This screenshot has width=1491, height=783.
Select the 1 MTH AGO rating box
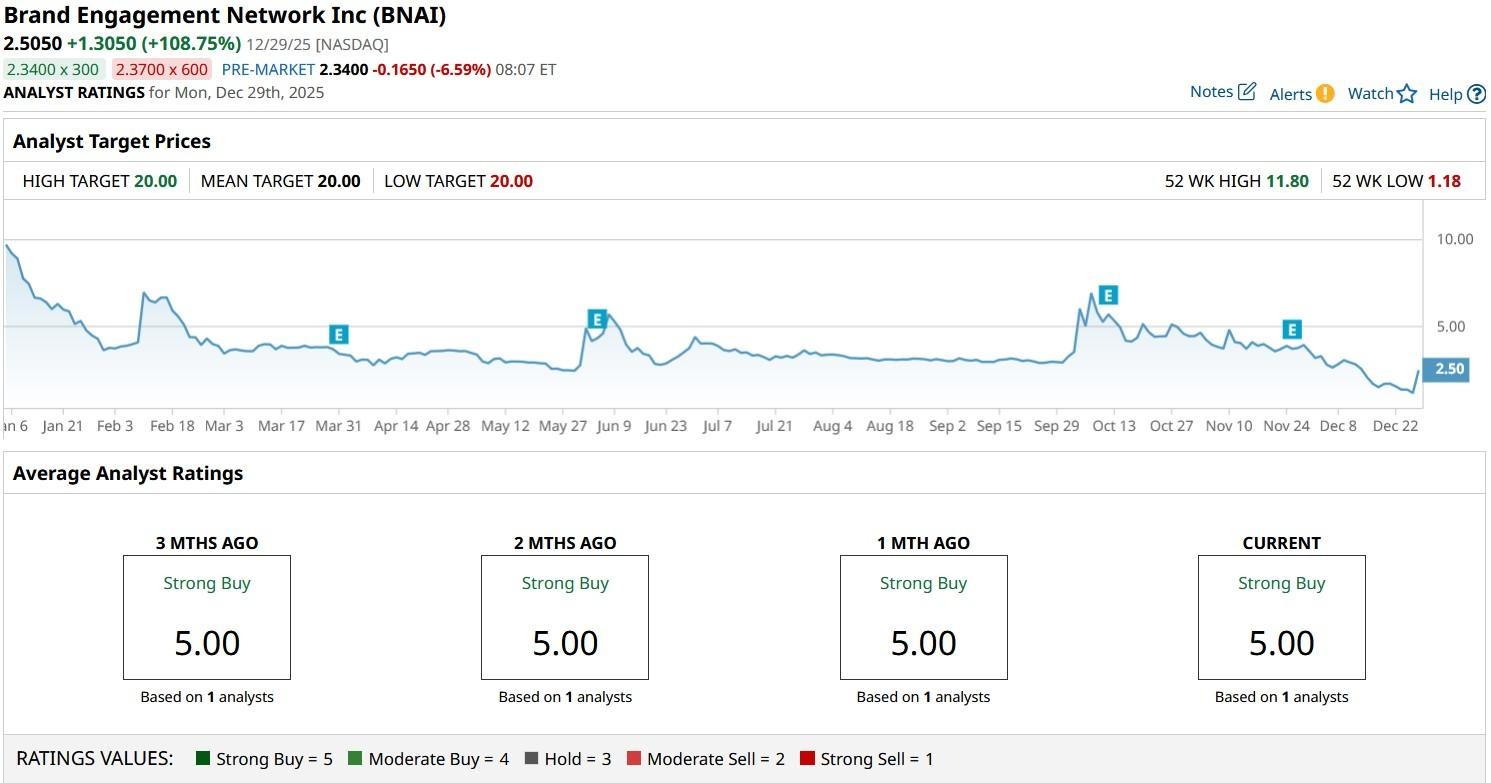pos(924,618)
